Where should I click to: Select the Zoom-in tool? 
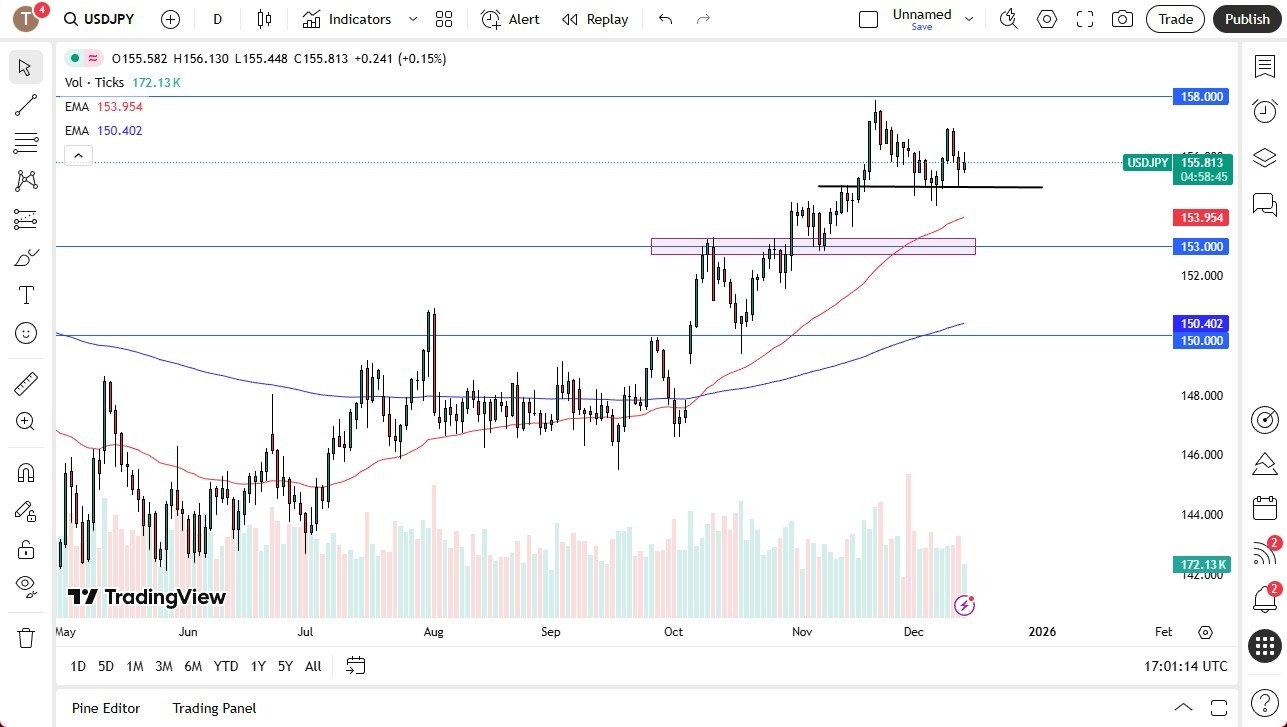pyautogui.click(x=25, y=421)
